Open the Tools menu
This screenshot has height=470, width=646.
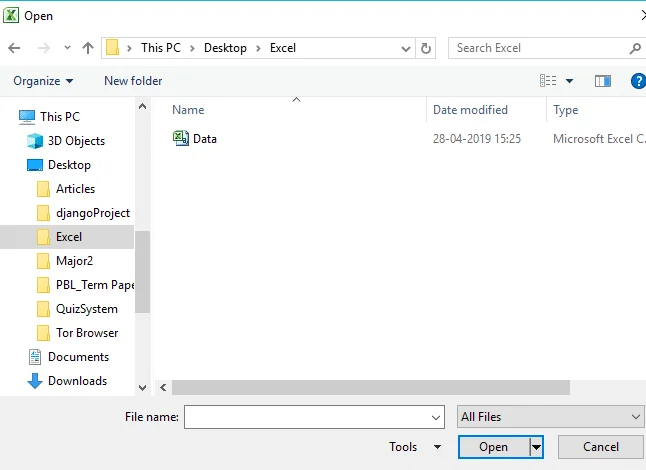point(415,447)
